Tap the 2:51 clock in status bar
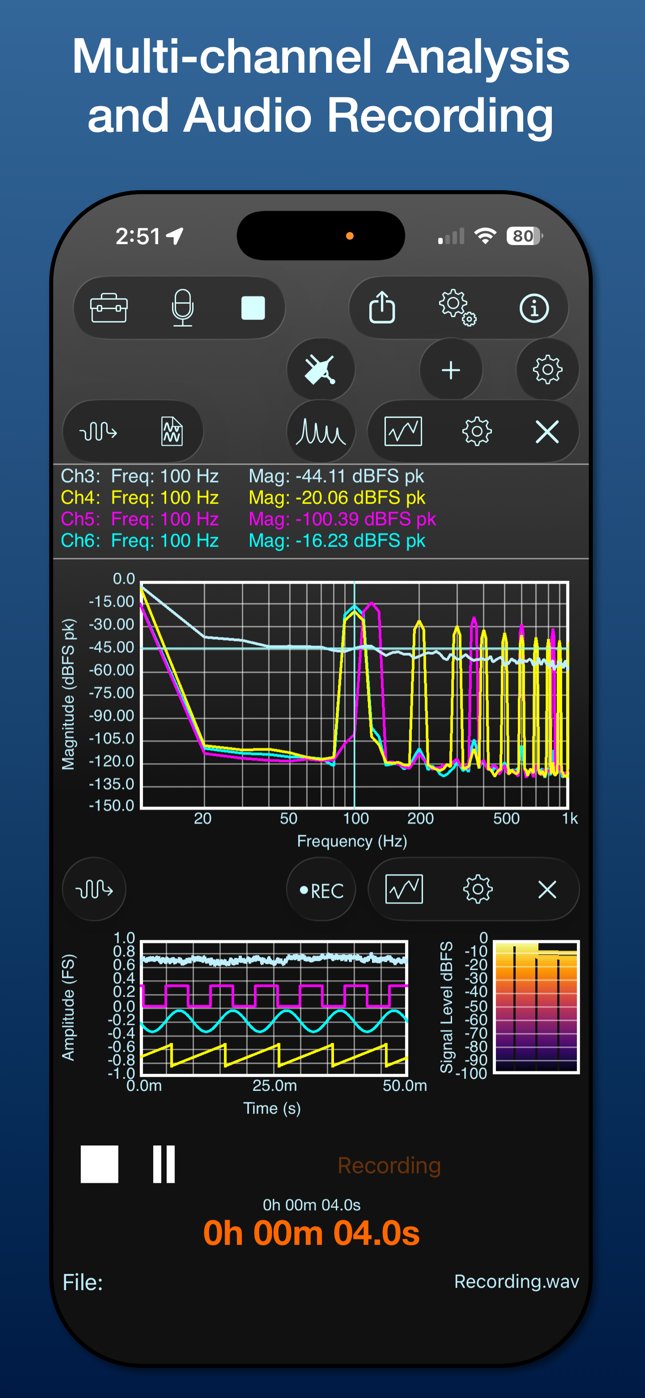 138,236
